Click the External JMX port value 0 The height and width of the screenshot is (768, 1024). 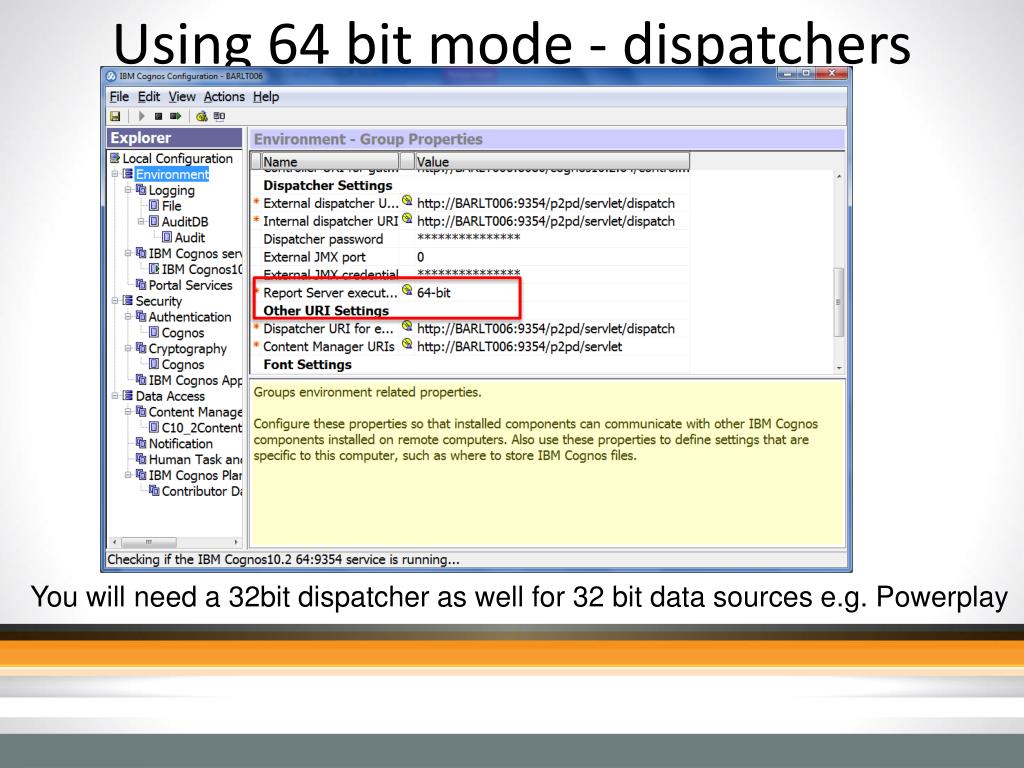(x=552, y=257)
